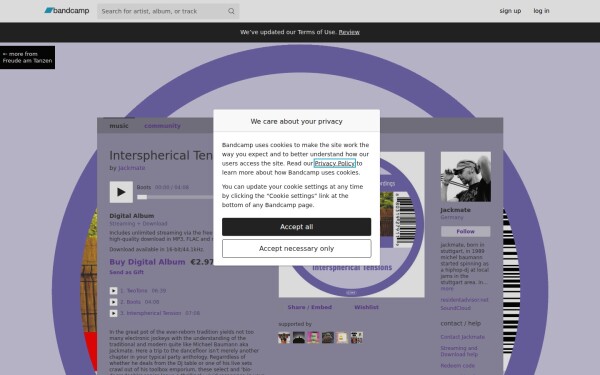Screen dimensions: 600x375
Task: Open the Terms of Use Review link
Action: tap(349, 32)
